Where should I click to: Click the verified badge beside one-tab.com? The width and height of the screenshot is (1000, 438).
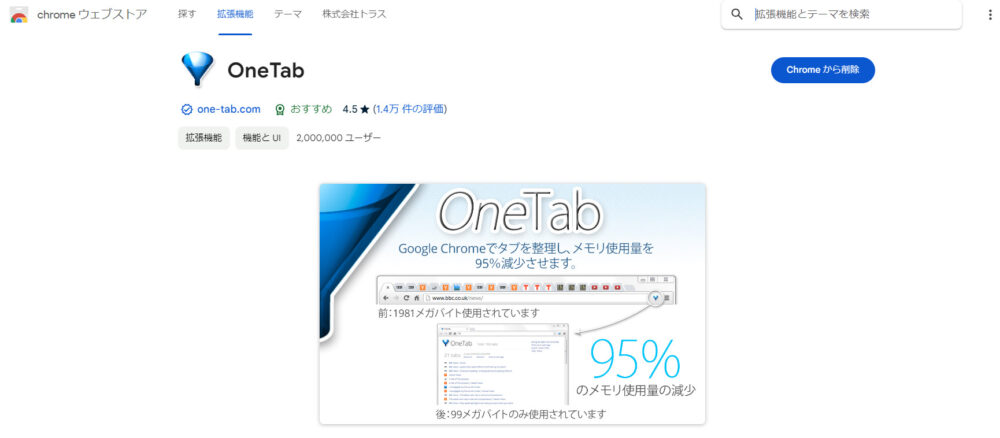click(x=187, y=110)
